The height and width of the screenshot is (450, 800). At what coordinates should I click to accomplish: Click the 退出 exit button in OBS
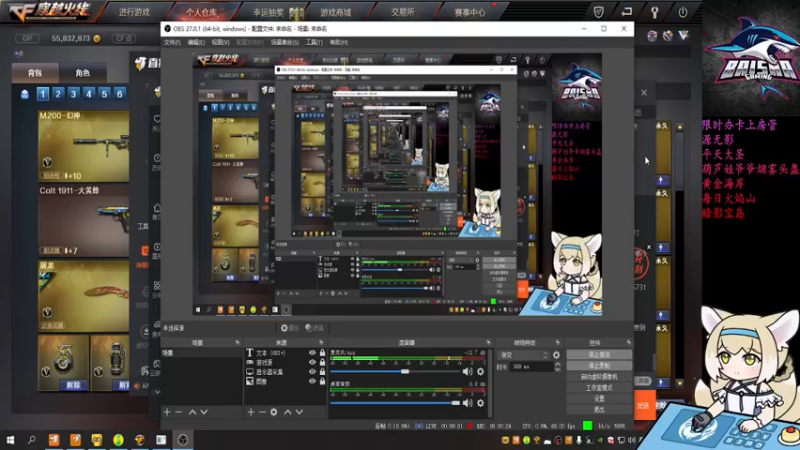pyautogui.click(x=599, y=409)
